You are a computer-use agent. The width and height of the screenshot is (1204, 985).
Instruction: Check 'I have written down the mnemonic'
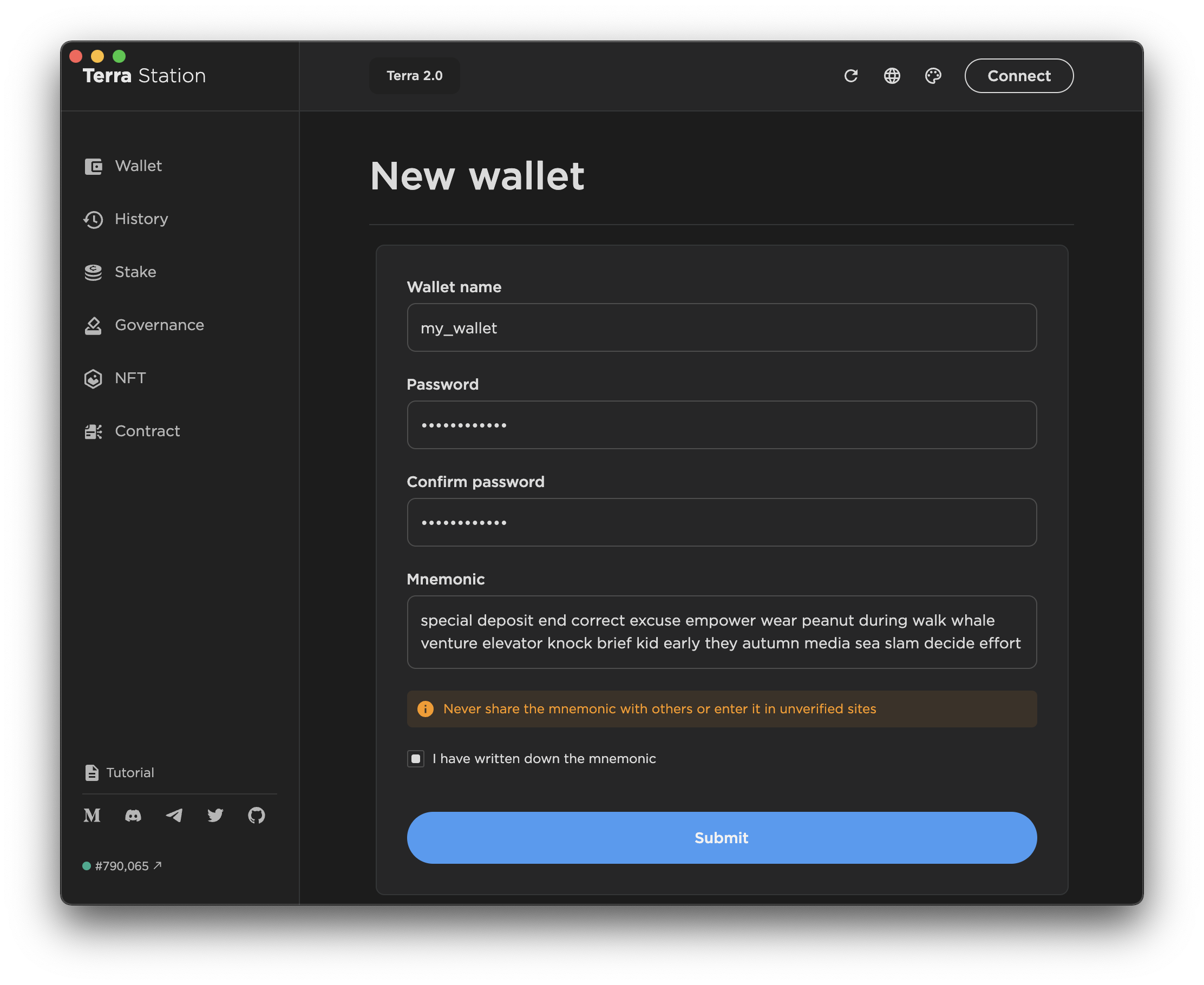pyautogui.click(x=416, y=759)
